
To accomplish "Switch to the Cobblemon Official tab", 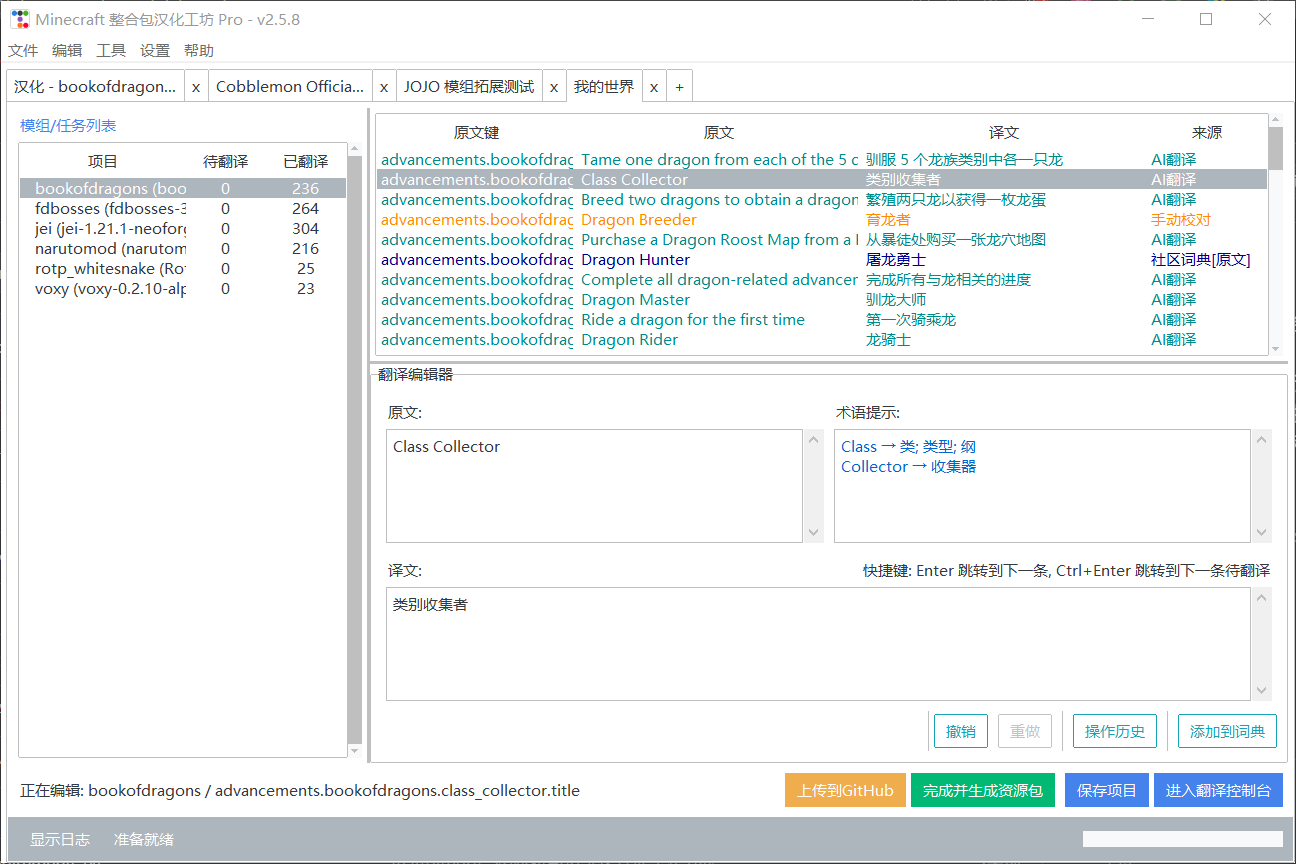I will (290, 87).
